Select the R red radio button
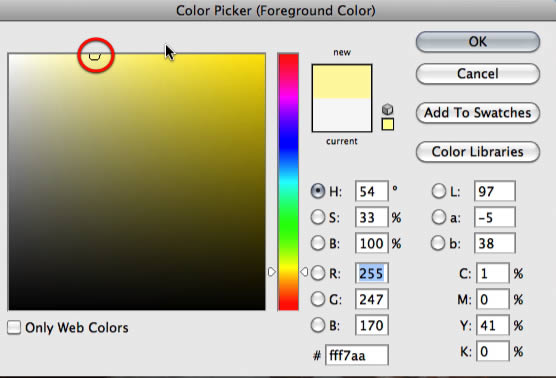 [318, 273]
